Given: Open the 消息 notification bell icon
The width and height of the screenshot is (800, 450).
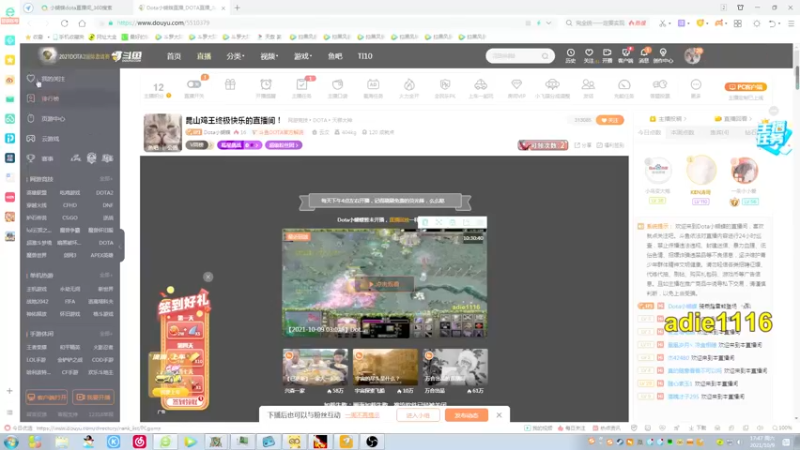Looking at the screenshot, I should click(x=644, y=55).
